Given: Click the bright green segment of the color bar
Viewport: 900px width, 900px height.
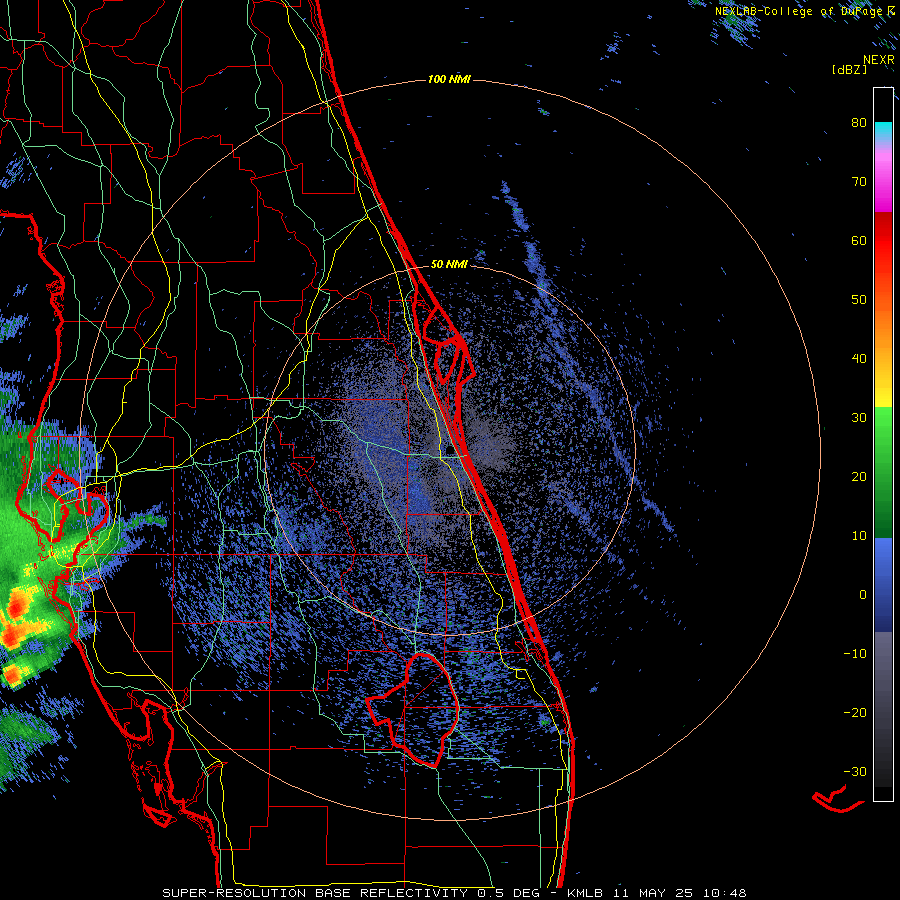Looking at the screenshot, I should (883, 425).
